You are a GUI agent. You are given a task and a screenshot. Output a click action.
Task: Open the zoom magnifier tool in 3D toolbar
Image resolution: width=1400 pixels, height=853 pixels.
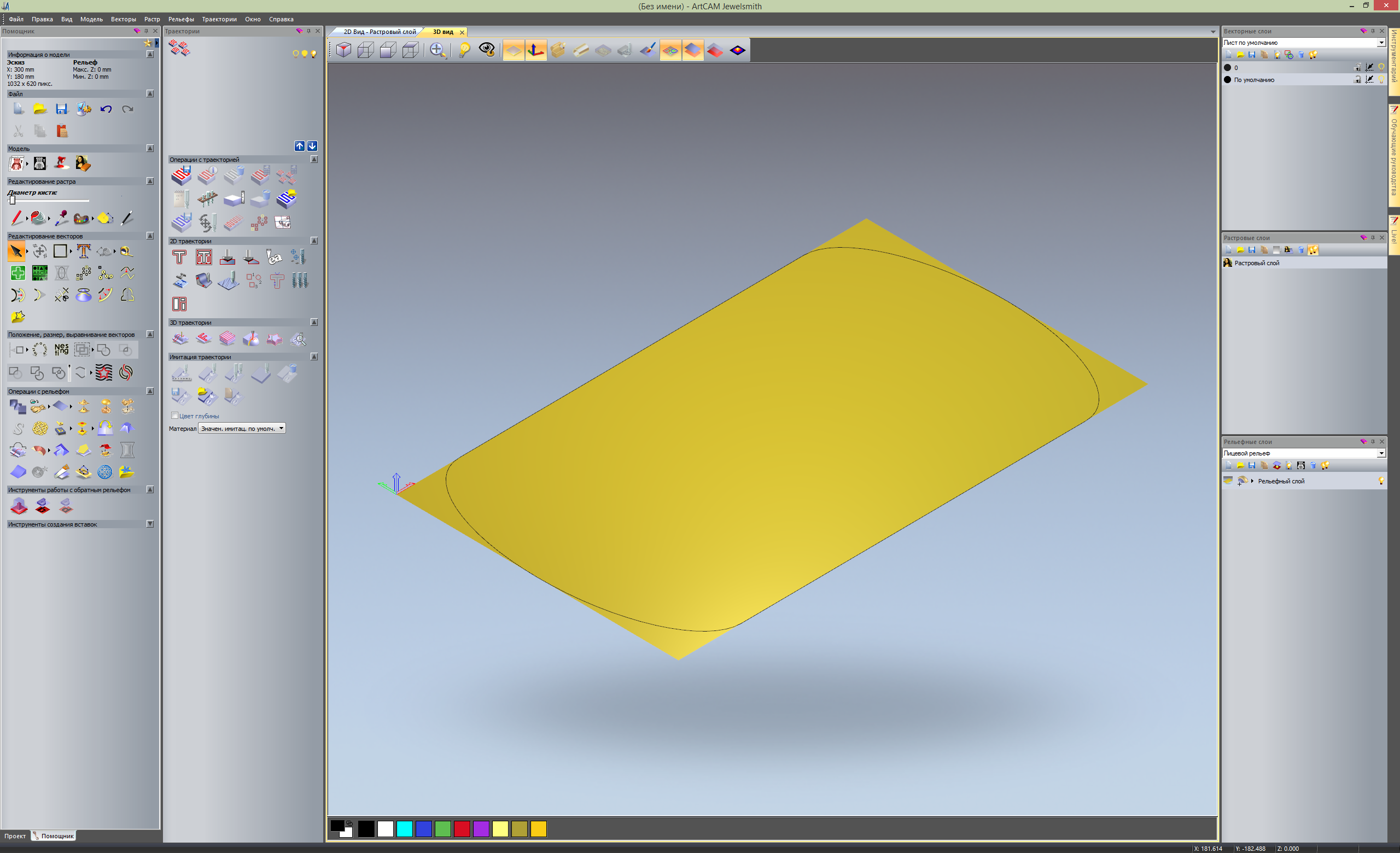pos(437,50)
